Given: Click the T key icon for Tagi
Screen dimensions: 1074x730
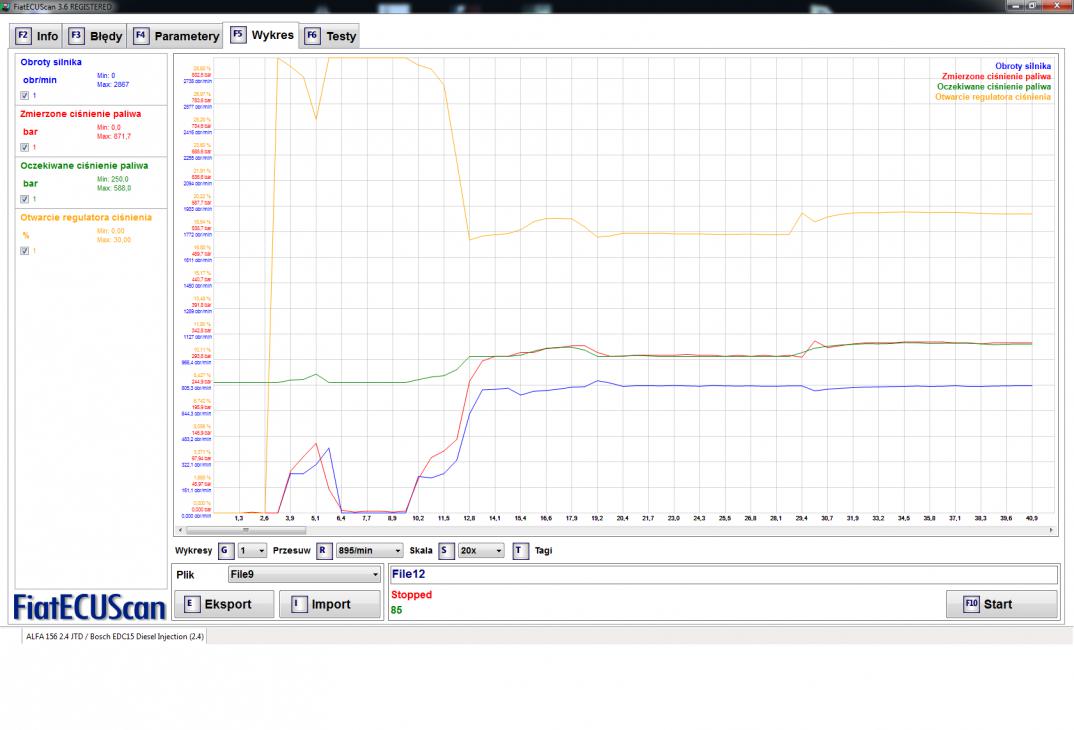Looking at the screenshot, I should pyautogui.click(x=520, y=550).
